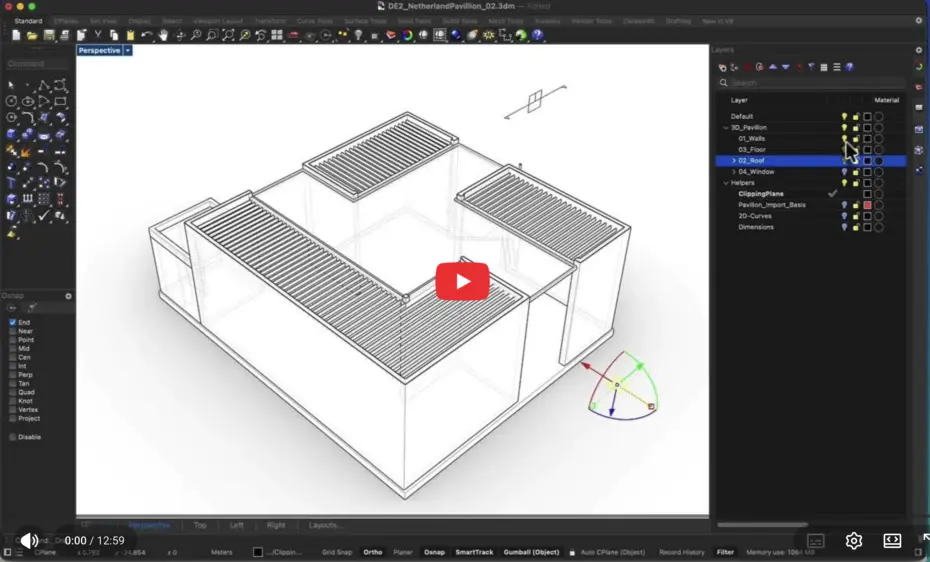Toggle visibility bulb of 04_Window layer

click(x=844, y=172)
